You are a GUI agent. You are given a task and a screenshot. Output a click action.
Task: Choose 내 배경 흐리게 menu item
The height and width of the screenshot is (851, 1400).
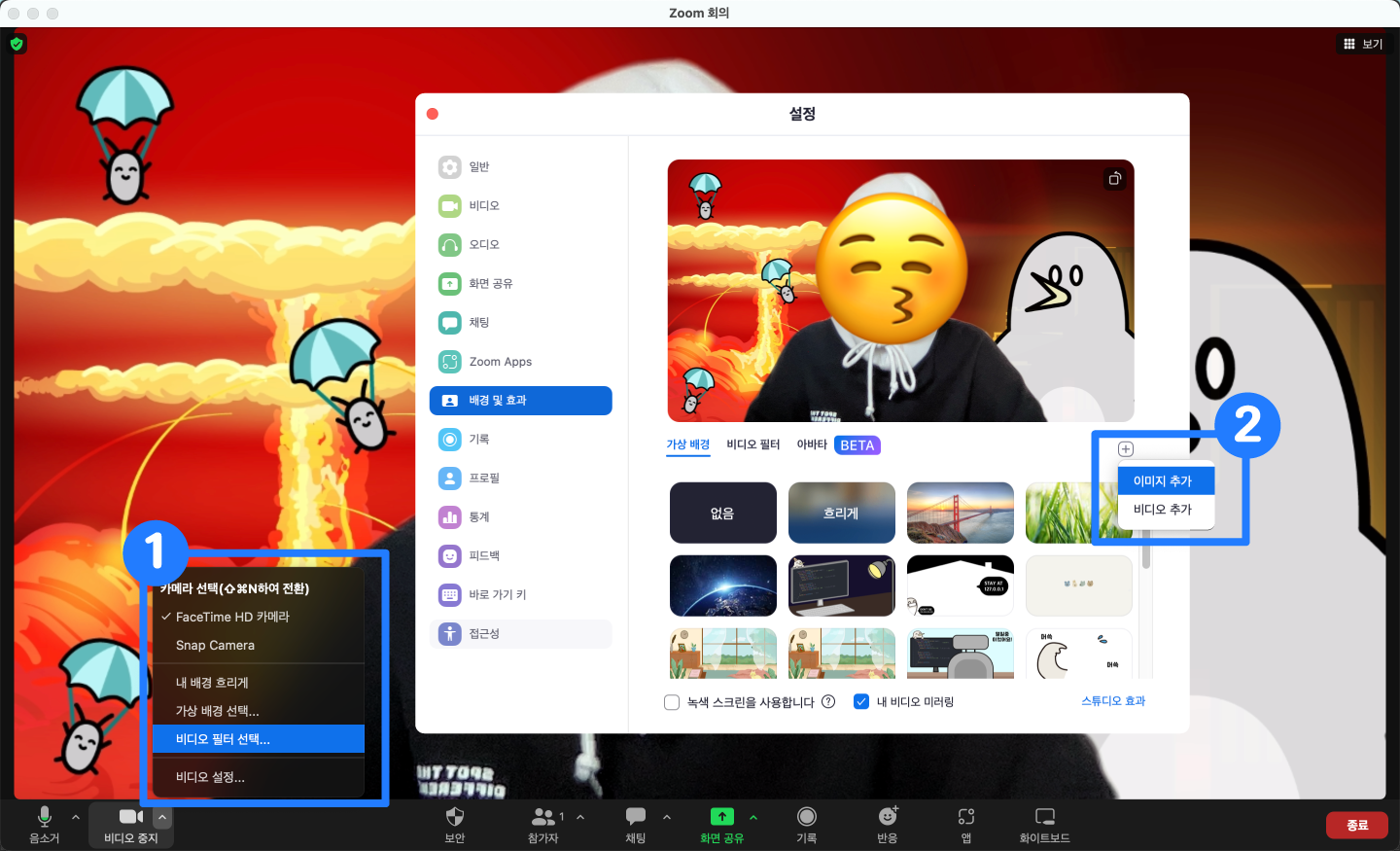pos(259,683)
